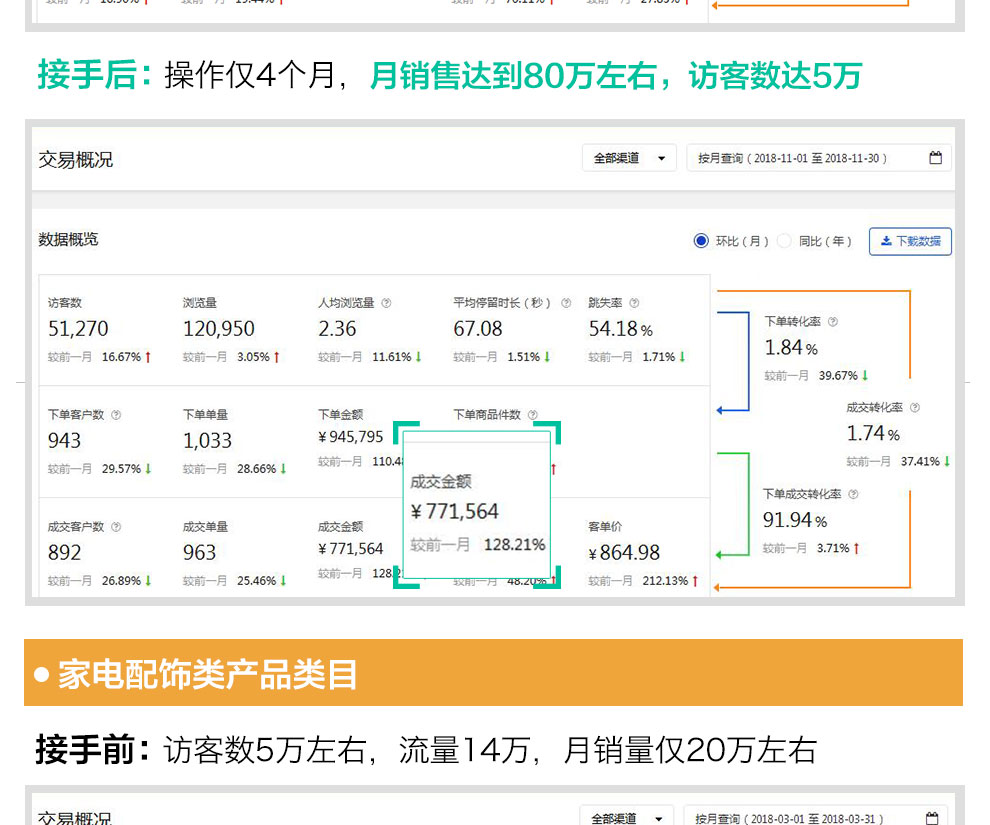Click the 下单客户数 value 943

click(64, 441)
